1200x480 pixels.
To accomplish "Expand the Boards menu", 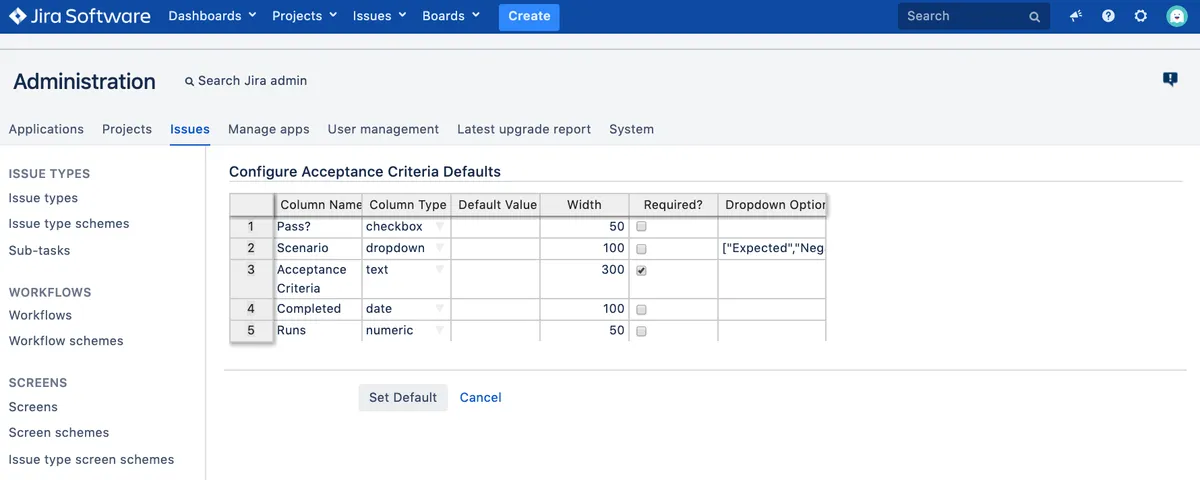I will [451, 16].
